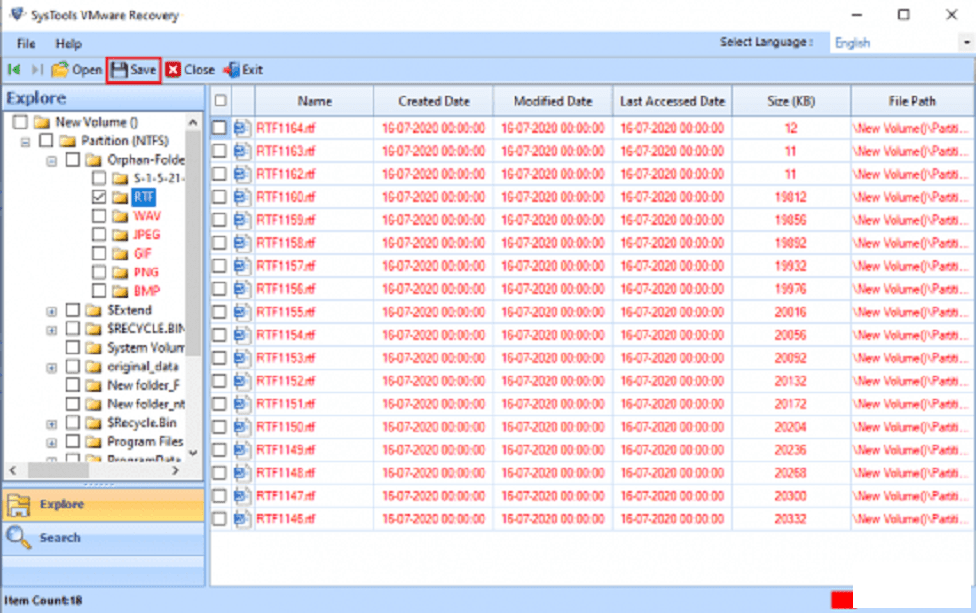
Task: Check the box for RTF1146.rtf
Action: coord(219,518)
